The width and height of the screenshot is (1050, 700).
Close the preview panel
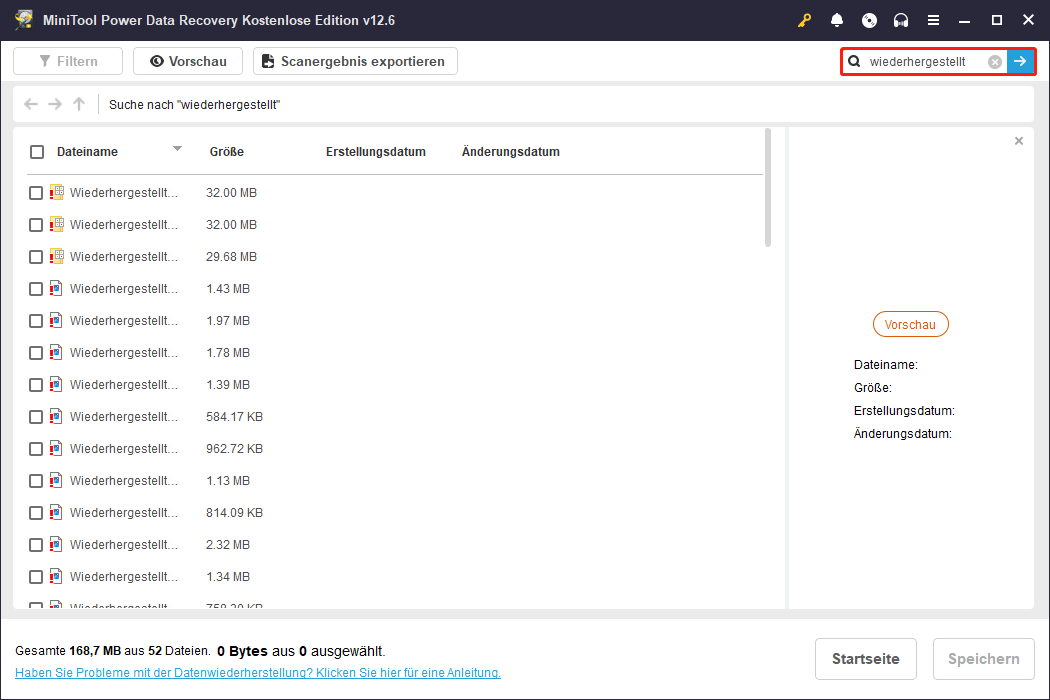pyautogui.click(x=1018, y=141)
